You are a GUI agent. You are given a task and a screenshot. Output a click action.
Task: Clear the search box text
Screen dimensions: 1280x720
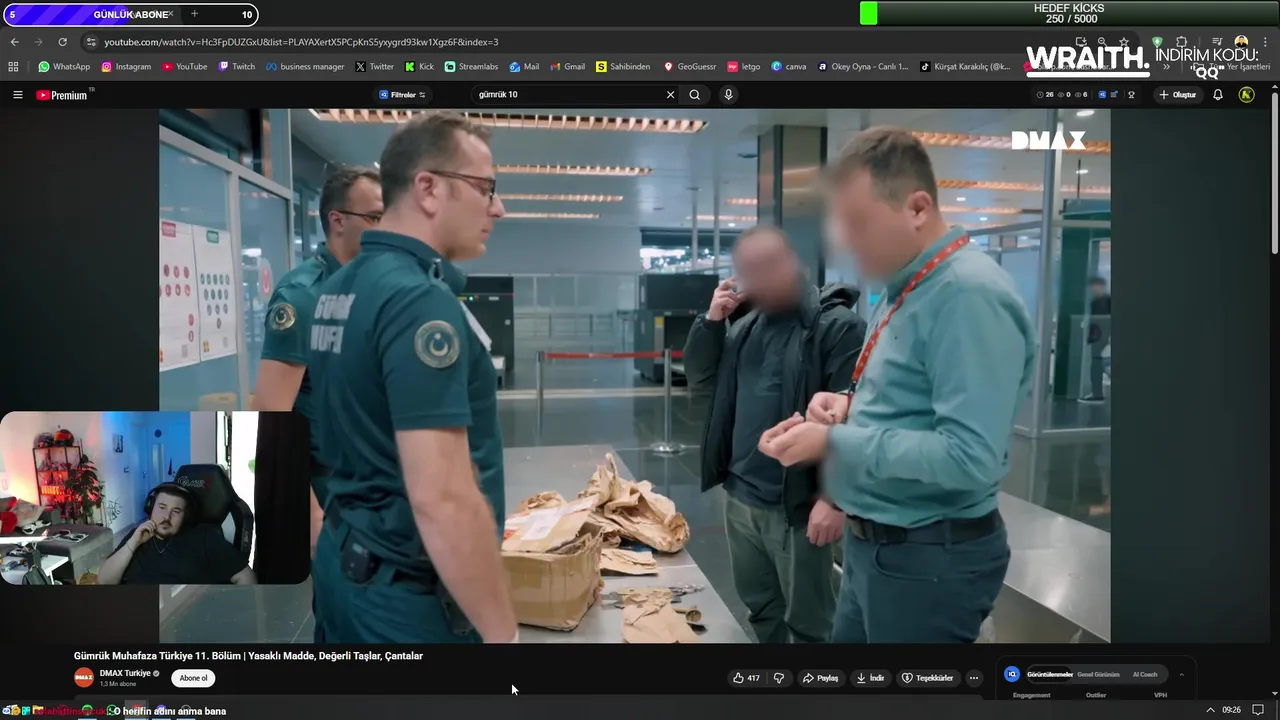670,95
